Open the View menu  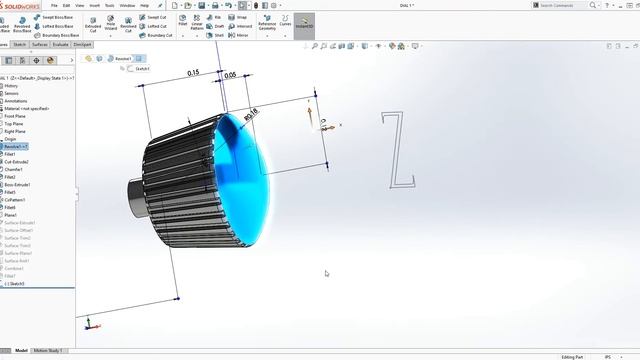tap(80, 6)
